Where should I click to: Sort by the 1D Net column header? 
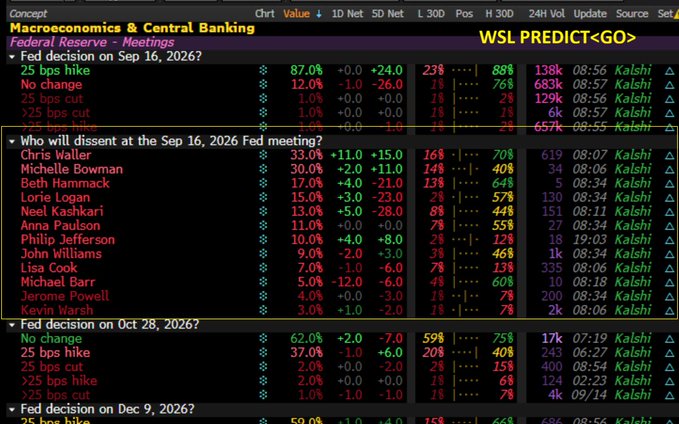point(347,14)
